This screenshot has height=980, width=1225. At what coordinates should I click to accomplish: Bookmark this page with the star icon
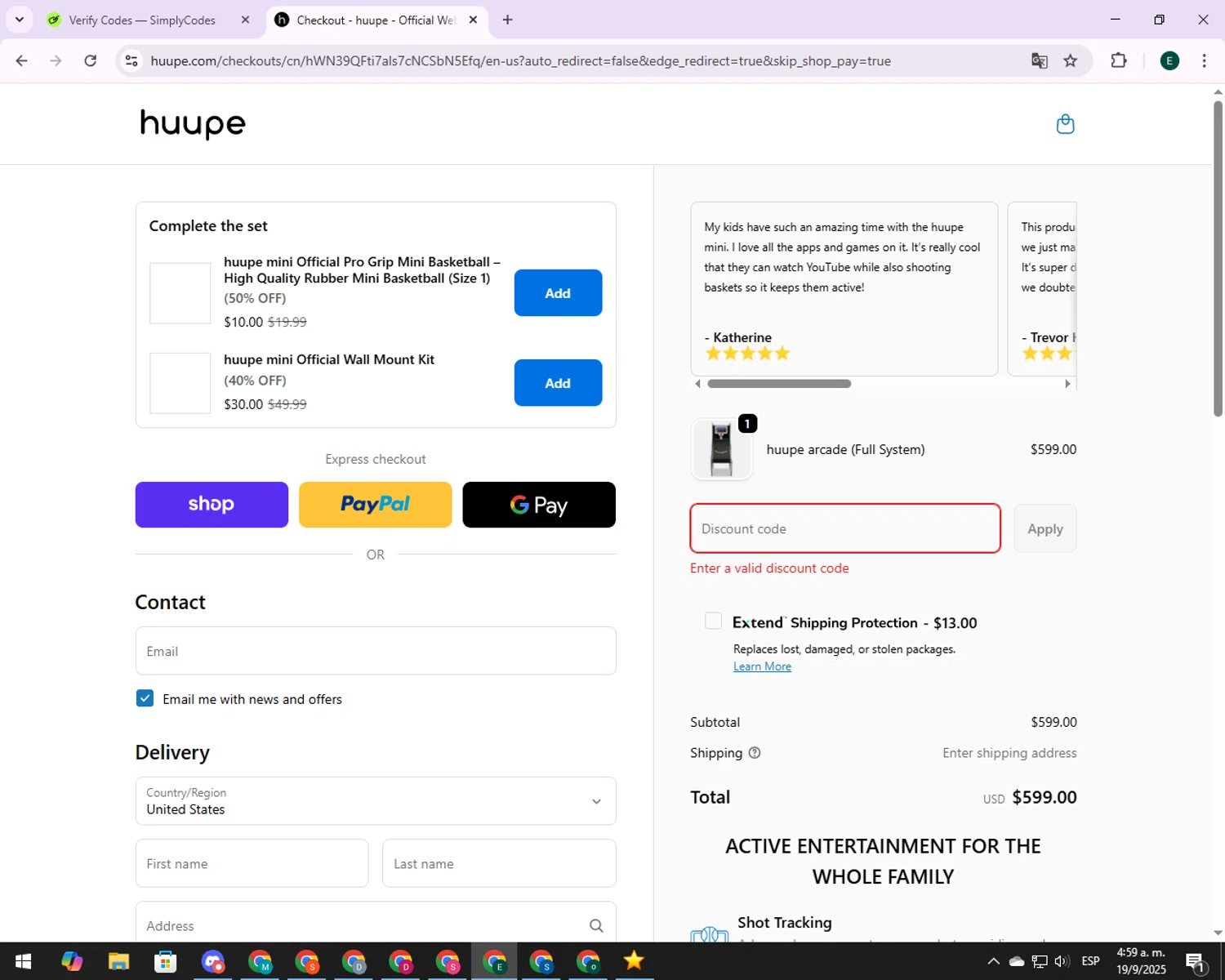1070,60
